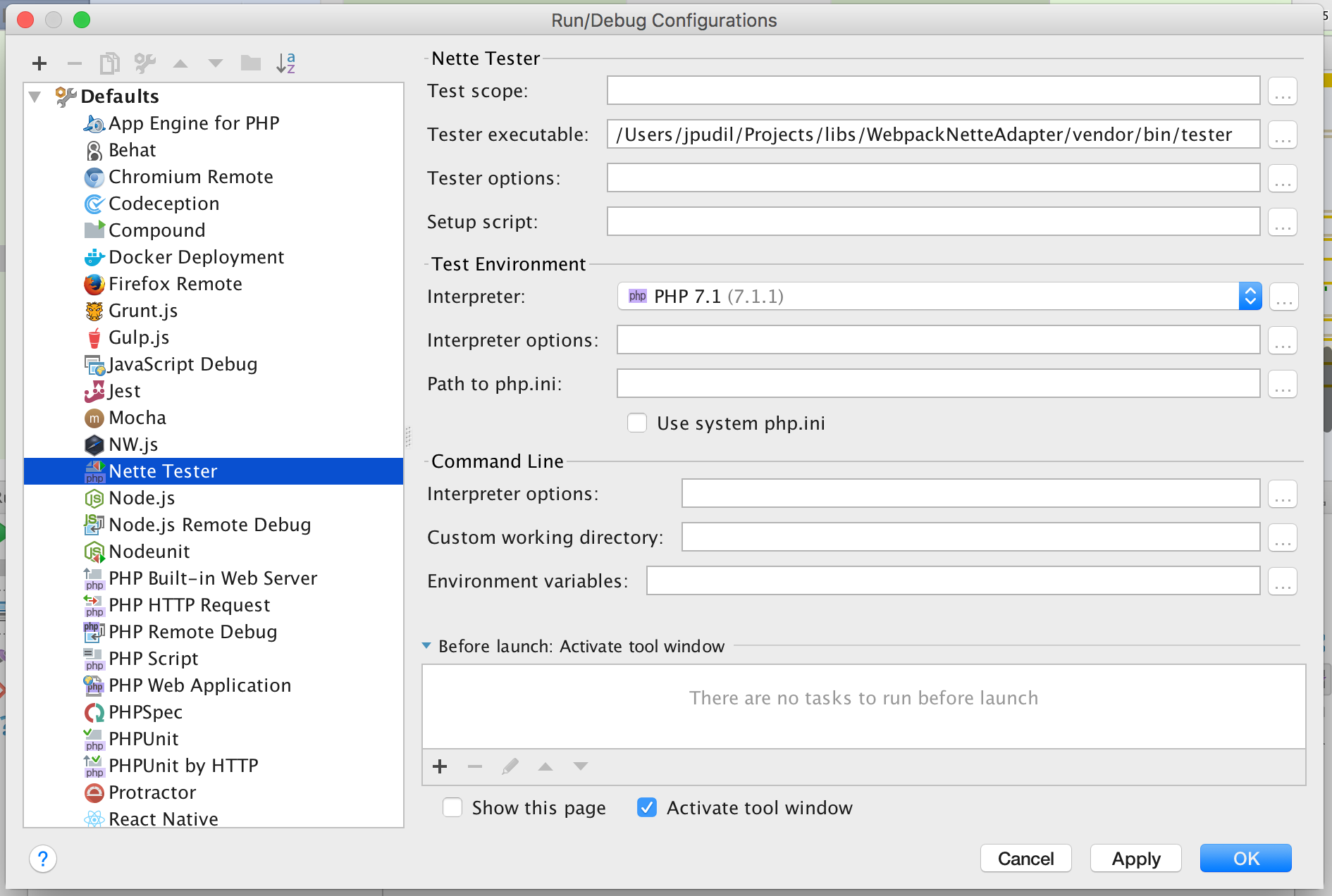This screenshot has width=1332, height=896.
Task: Select PHPUnit configuration type
Action: coord(143,739)
